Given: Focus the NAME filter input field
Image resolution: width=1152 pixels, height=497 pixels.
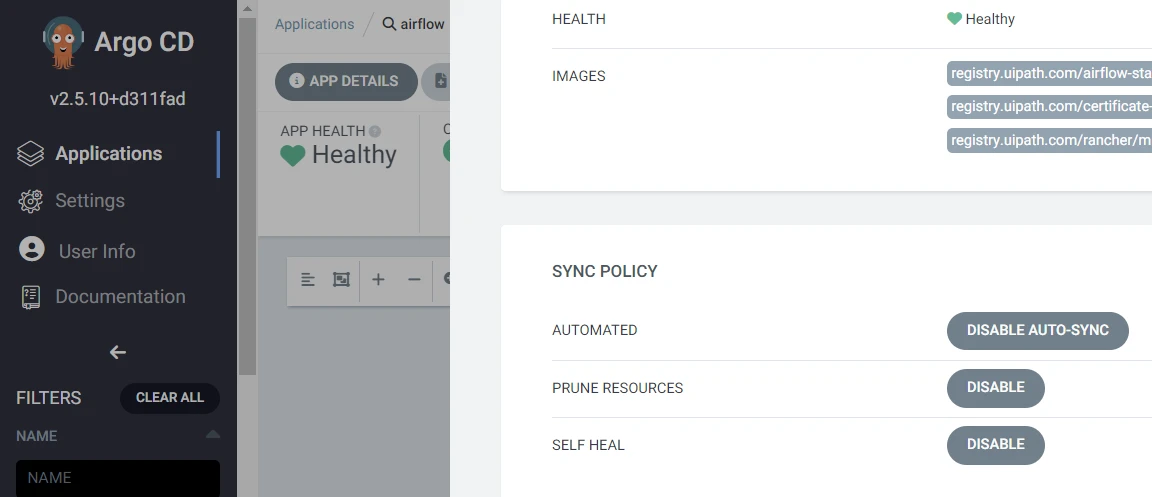Looking at the screenshot, I should click(x=118, y=478).
